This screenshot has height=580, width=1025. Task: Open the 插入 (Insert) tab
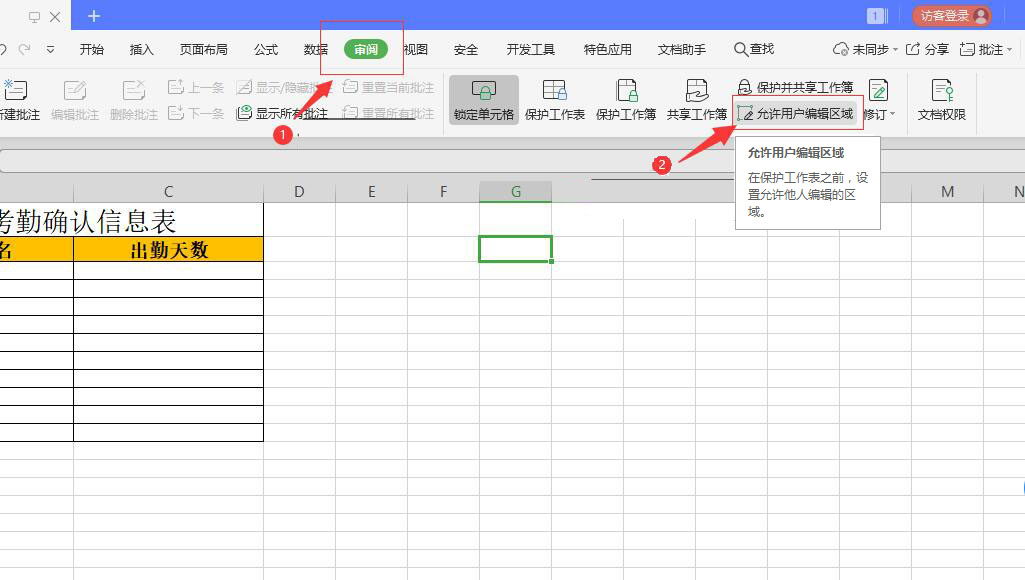point(141,50)
